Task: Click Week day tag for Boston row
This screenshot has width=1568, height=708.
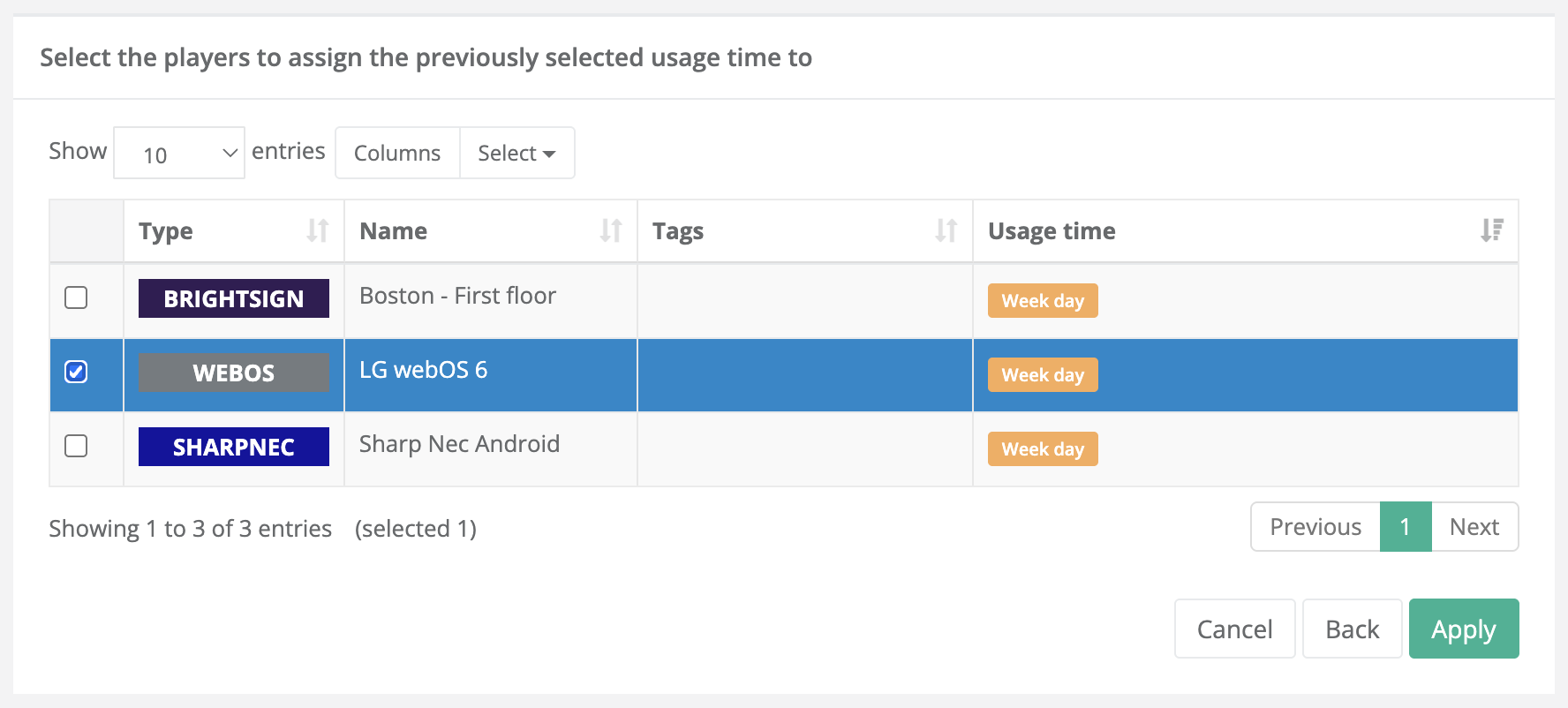Action: 1043,301
